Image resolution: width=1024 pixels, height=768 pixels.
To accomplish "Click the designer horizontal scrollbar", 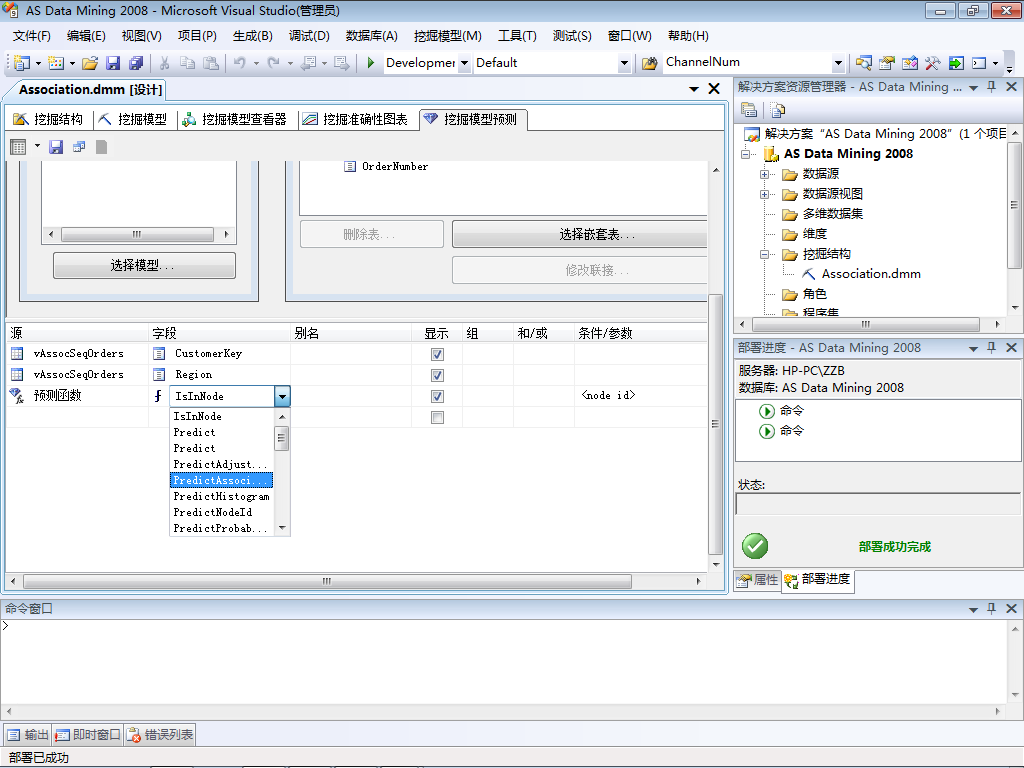I will [327, 581].
